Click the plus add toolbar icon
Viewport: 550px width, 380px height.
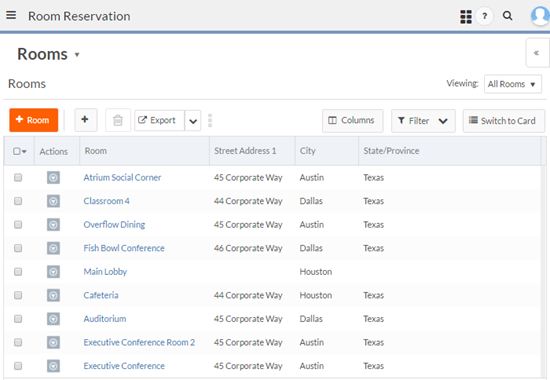(x=86, y=120)
